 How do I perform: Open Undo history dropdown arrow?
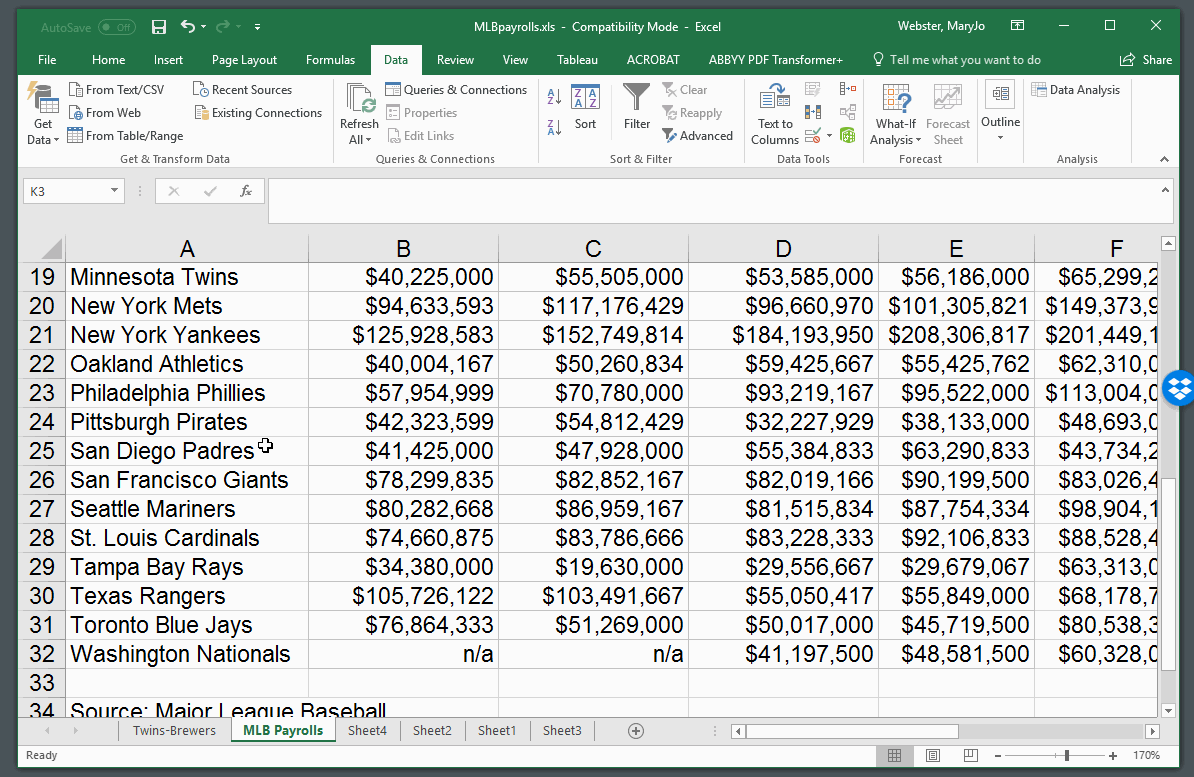point(203,27)
